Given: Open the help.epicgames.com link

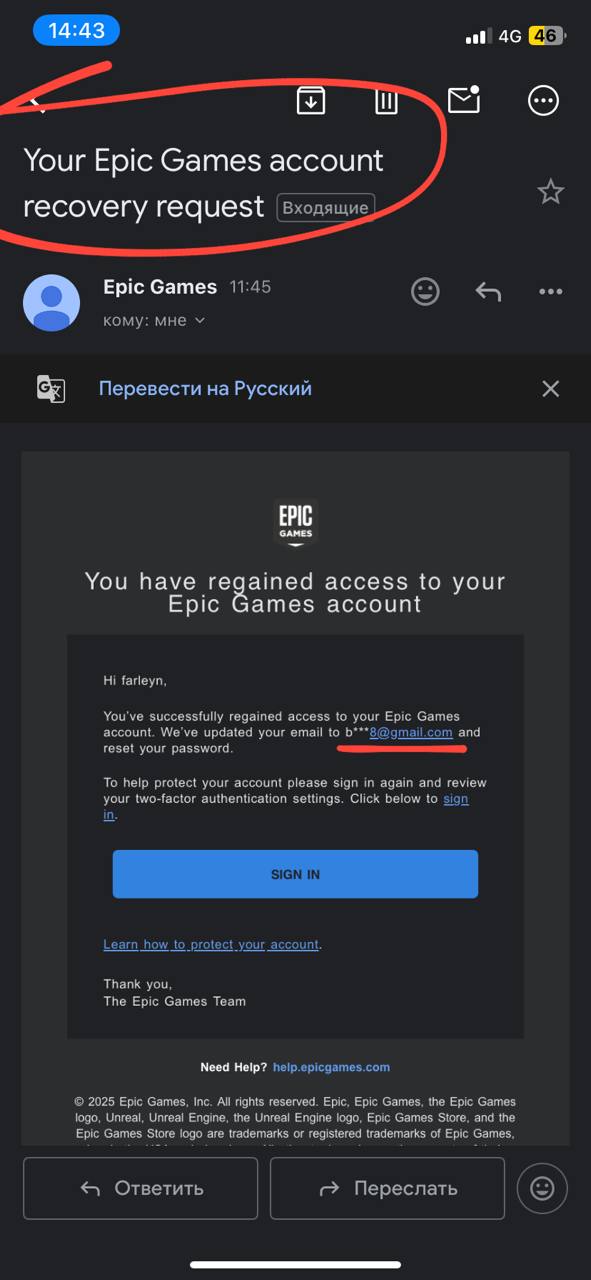Looking at the screenshot, I should [331, 1067].
